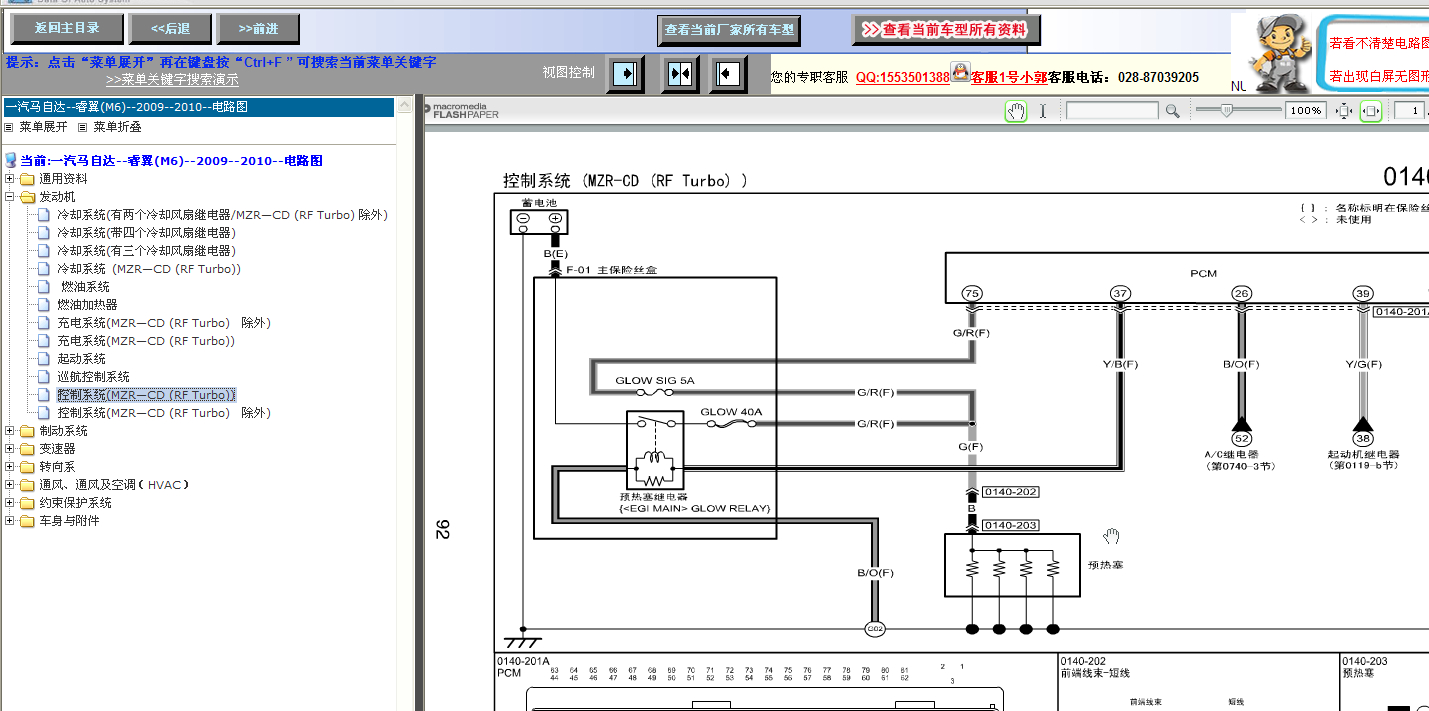Click the fit-to-page zoom icon
Viewport: 1429px width, 711px height.
[1344, 111]
